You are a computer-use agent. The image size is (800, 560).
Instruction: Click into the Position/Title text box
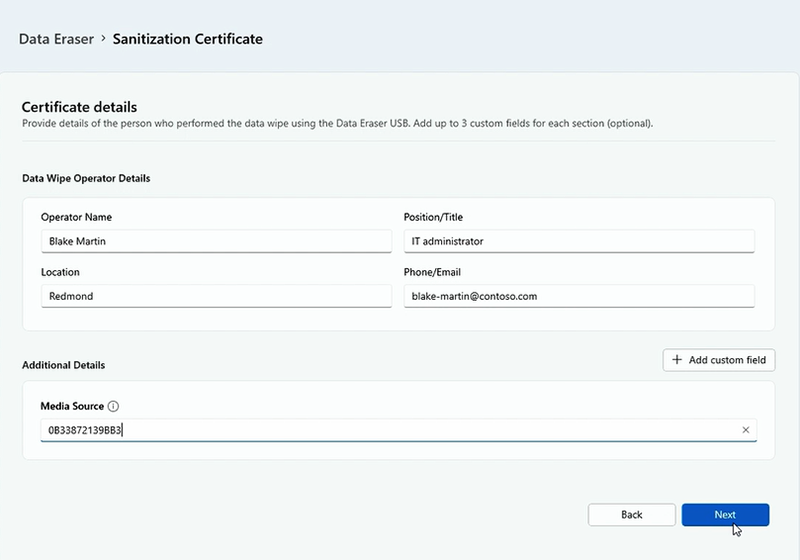click(x=579, y=241)
